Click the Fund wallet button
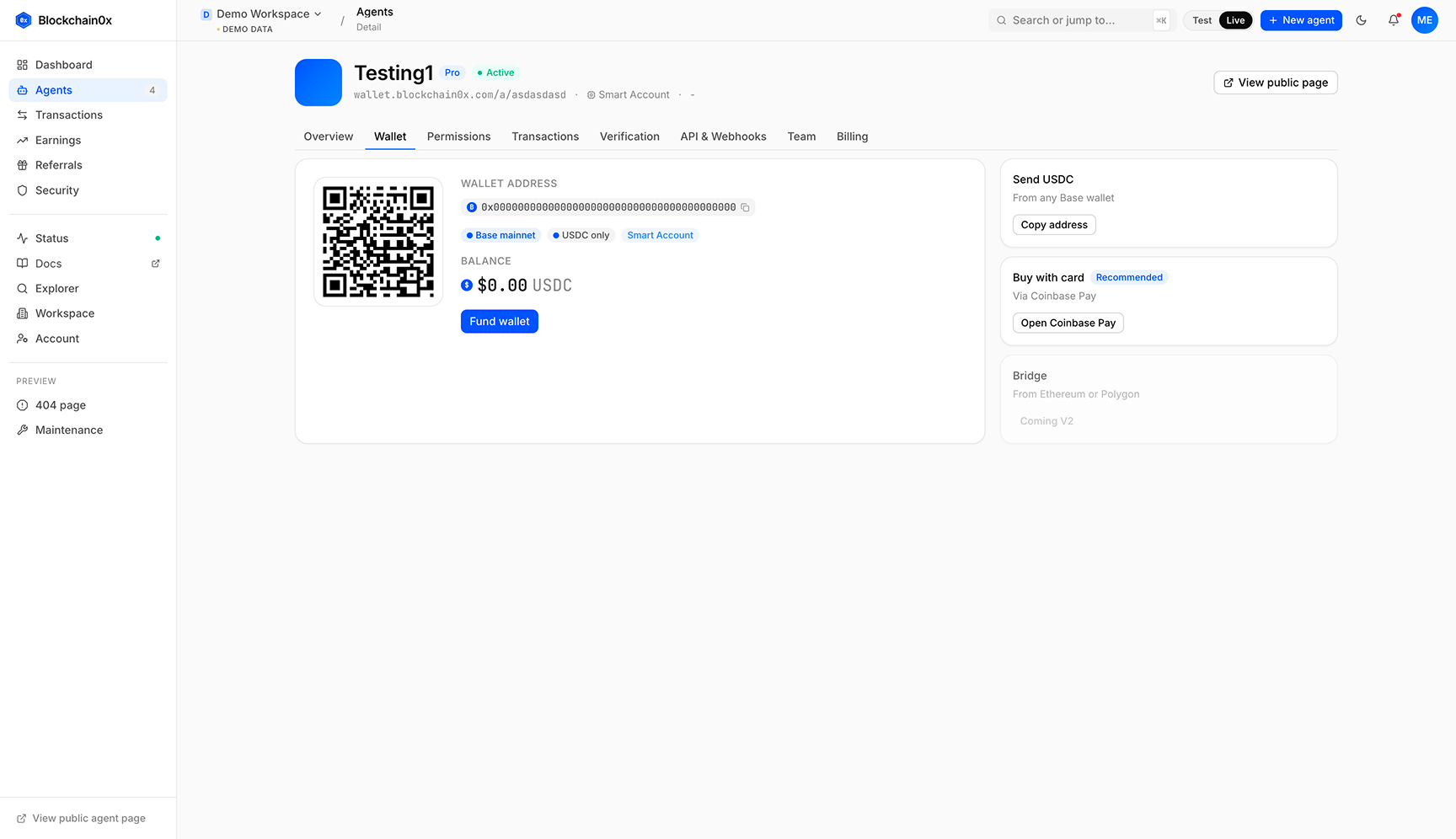The width and height of the screenshot is (1456, 839). (x=500, y=322)
